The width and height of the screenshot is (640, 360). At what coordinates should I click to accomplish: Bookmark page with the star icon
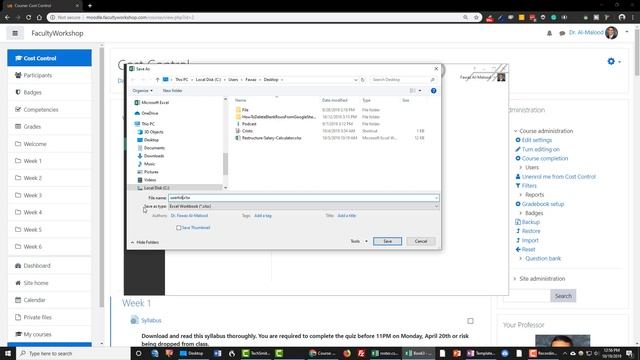click(x=476, y=17)
